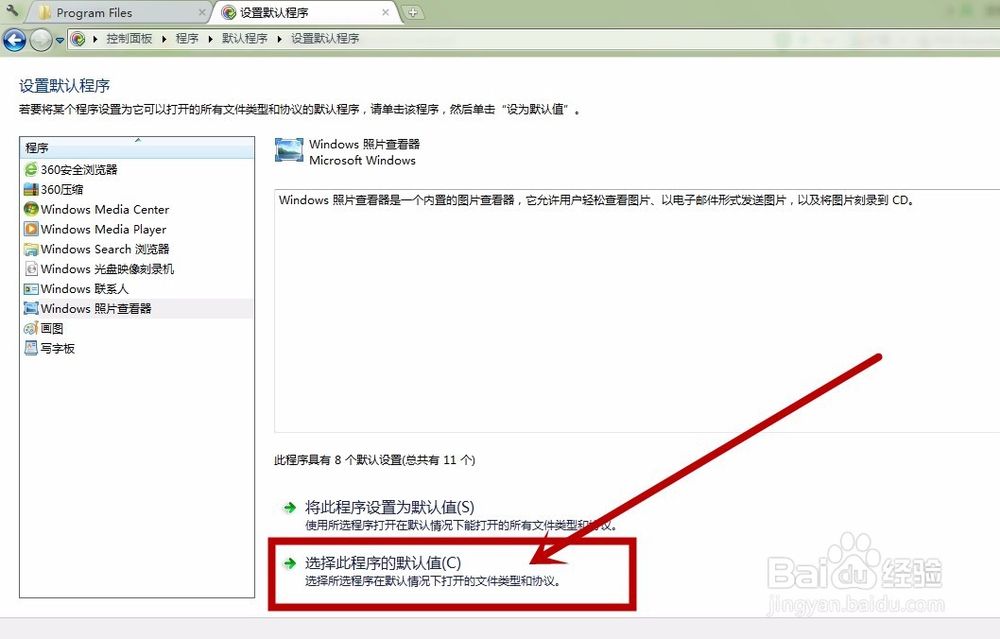
Task: Close the Program Files tab
Action: [x=202, y=12]
